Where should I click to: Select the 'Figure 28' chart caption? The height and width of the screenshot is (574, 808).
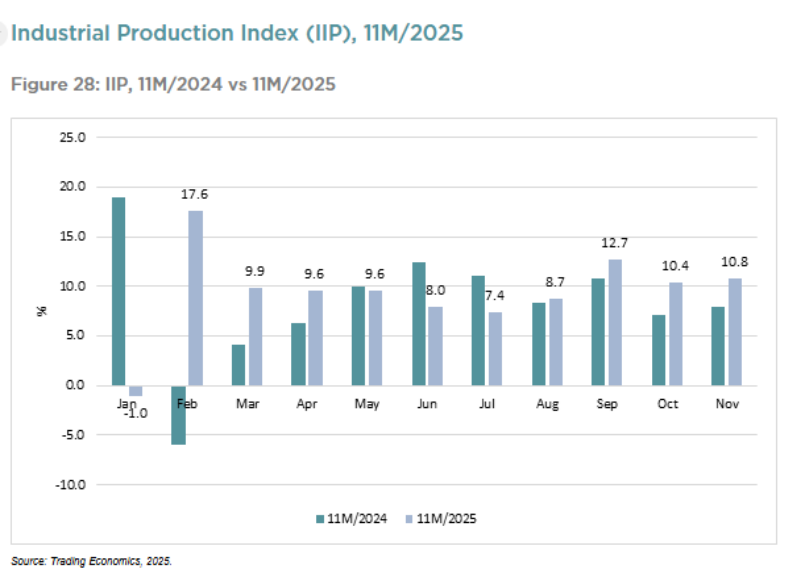click(172, 84)
